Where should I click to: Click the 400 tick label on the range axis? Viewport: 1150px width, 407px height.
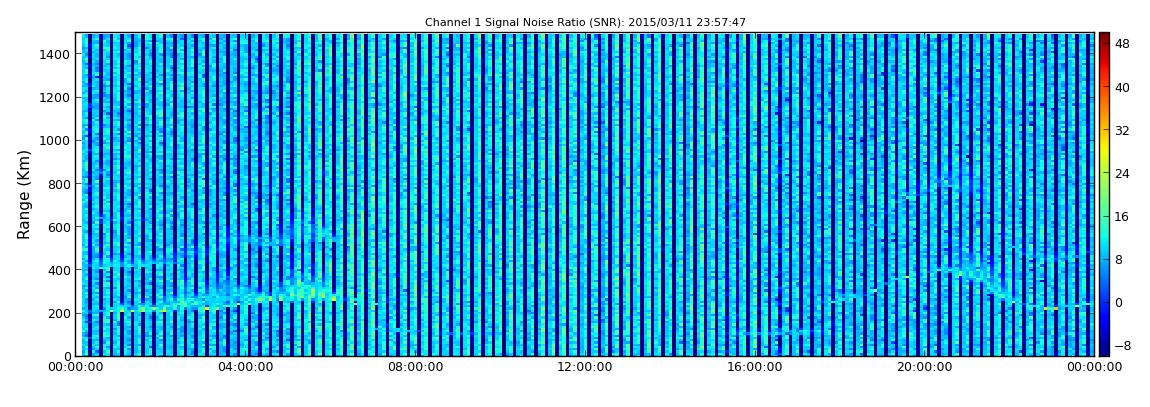pyautogui.click(x=59, y=271)
